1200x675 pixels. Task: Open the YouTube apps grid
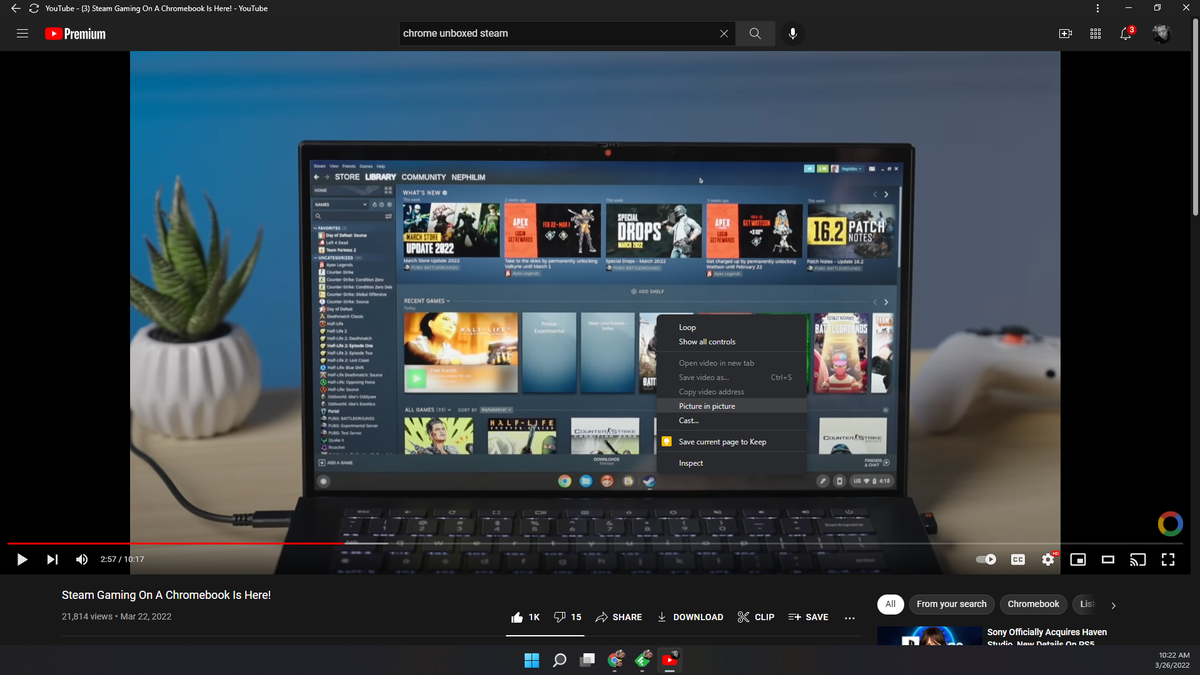coord(1095,33)
